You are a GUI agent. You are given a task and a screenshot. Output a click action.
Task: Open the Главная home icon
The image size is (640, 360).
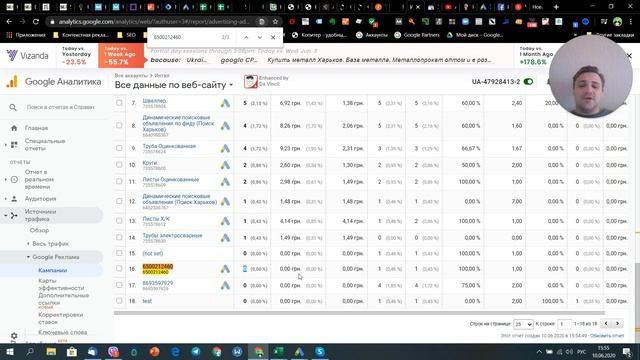pos(14,128)
